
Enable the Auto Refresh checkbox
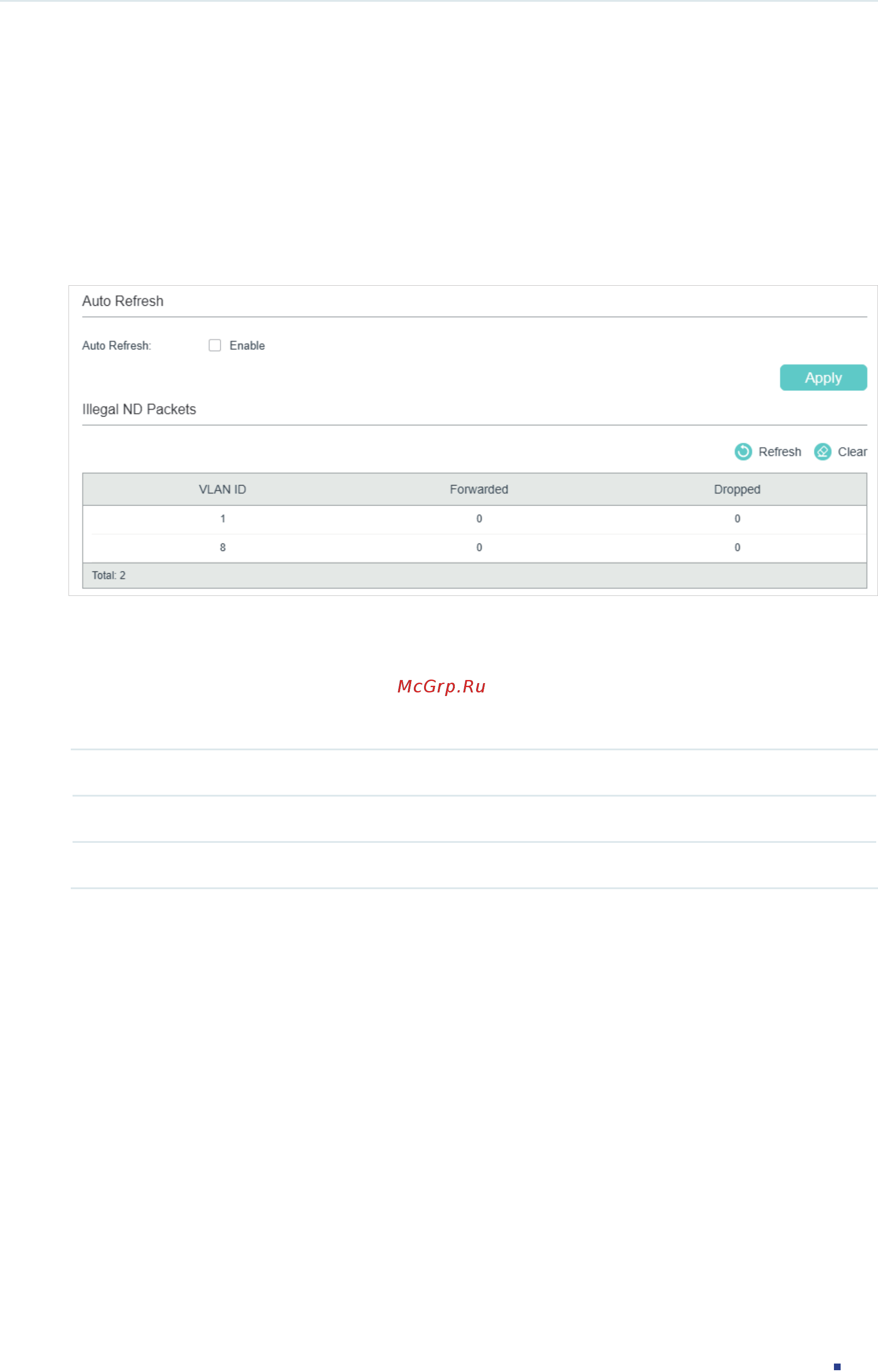215,345
